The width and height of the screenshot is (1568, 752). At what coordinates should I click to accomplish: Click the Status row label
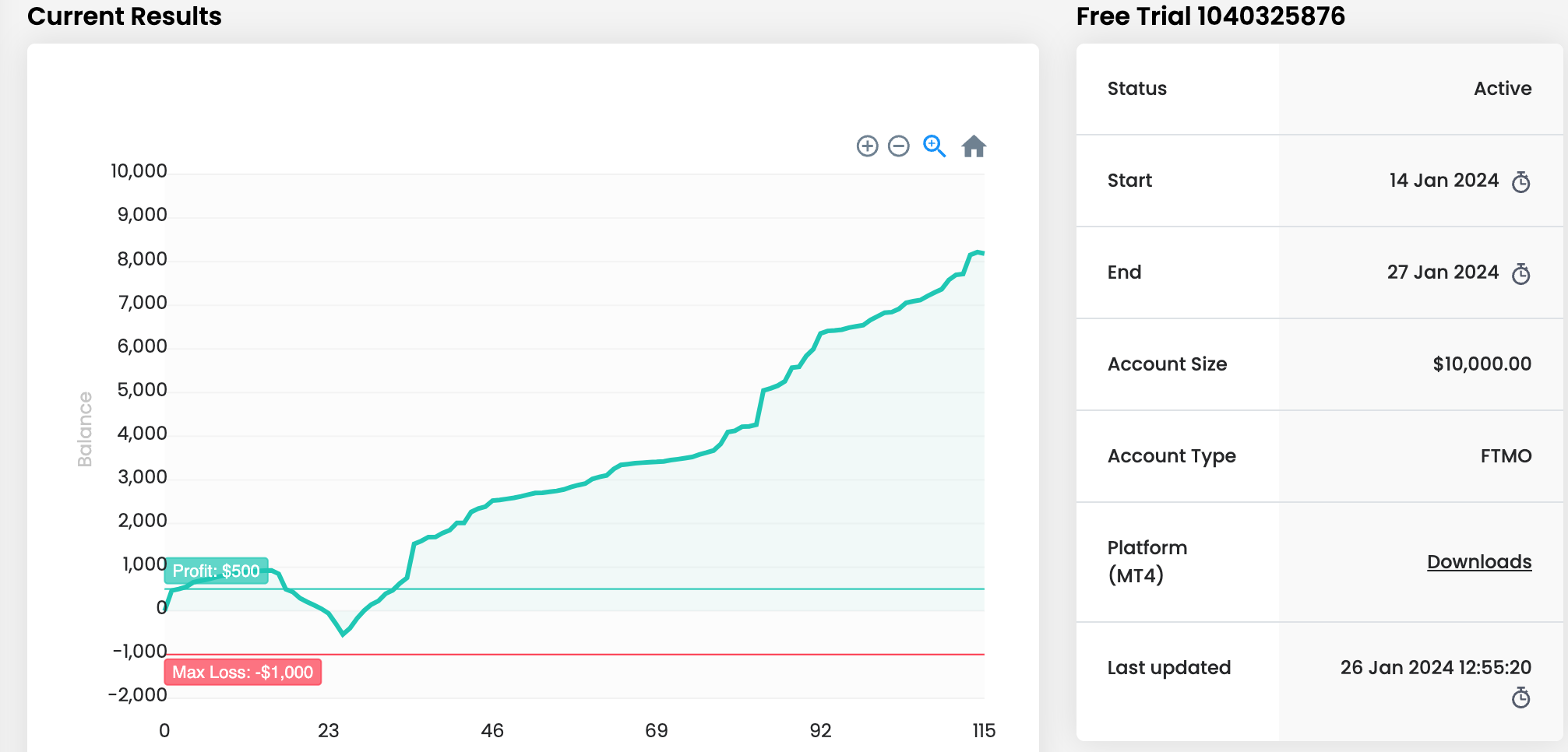coord(1137,89)
